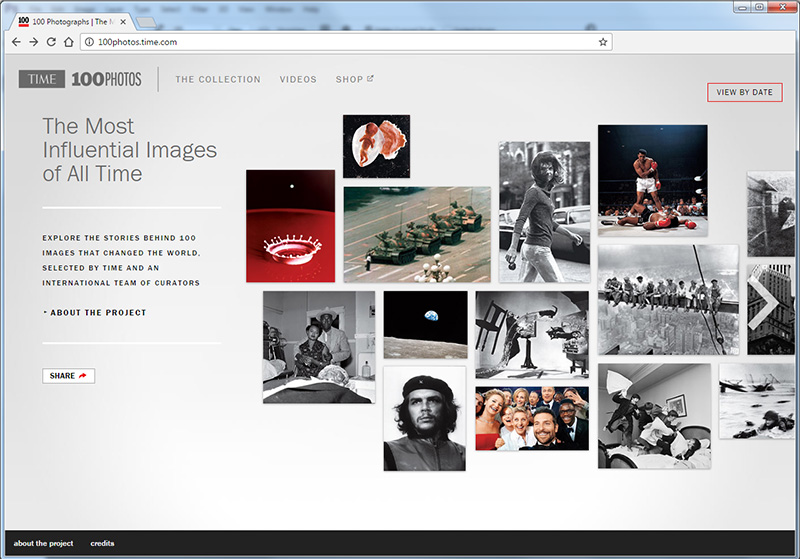Open the Che Guevara portrait
800x559 pixels.
pyautogui.click(x=424, y=418)
